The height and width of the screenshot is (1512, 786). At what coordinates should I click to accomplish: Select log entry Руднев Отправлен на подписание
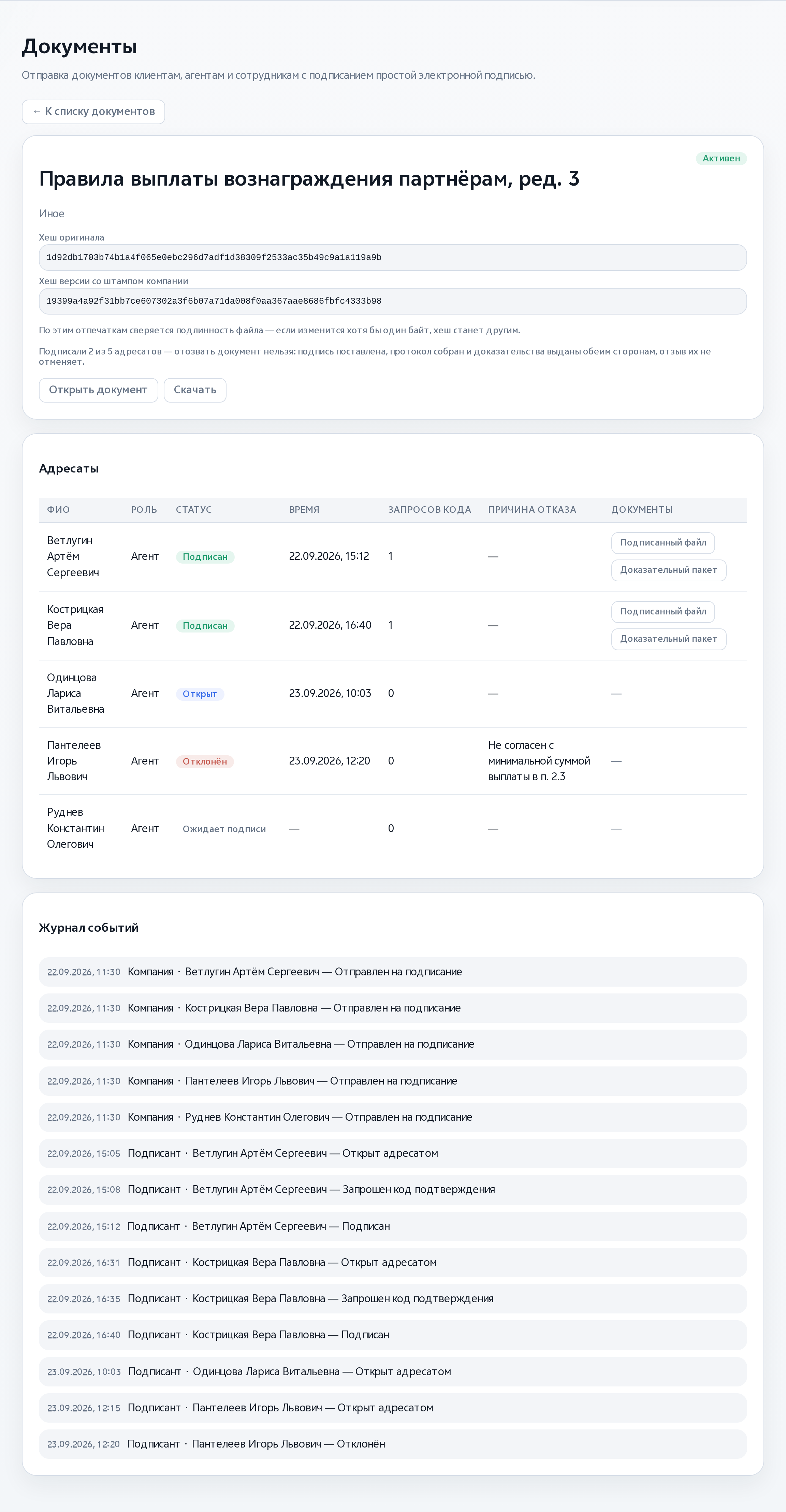pyautogui.click(x=393, y=1117)
